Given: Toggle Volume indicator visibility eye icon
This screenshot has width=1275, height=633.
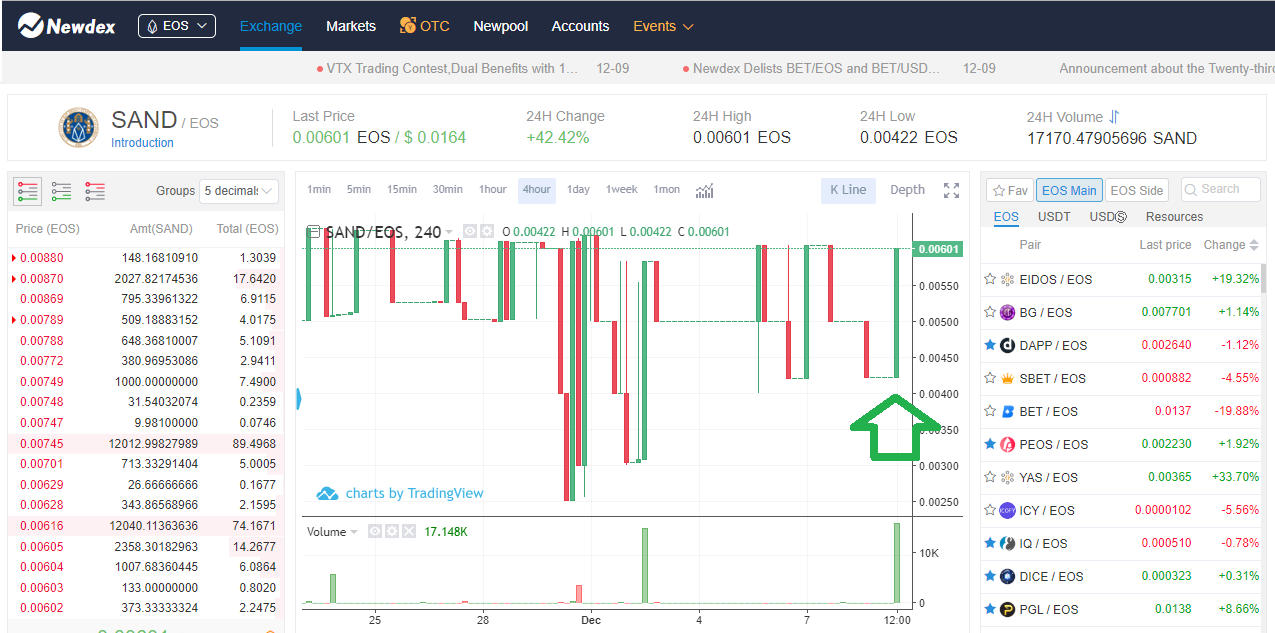Looking at the screenshot, I should (375, 531).
